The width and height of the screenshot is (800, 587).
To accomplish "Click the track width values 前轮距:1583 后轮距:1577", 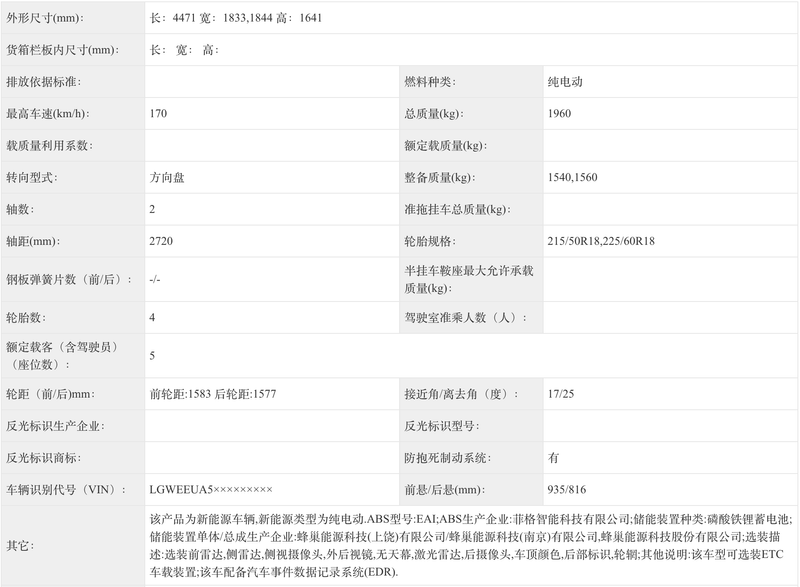I will [212, 394].
